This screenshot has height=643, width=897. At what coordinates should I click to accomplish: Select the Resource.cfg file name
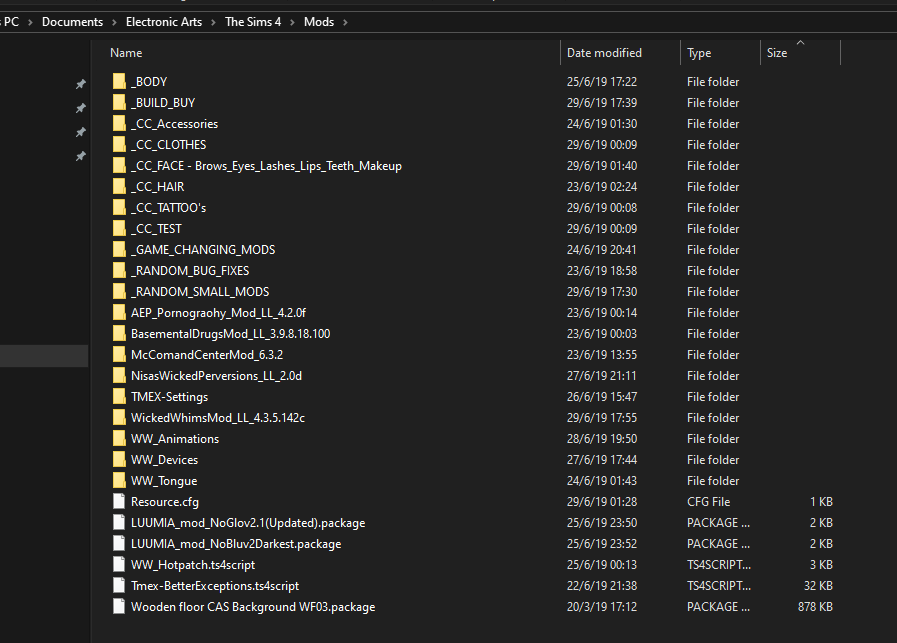(165, 502)
